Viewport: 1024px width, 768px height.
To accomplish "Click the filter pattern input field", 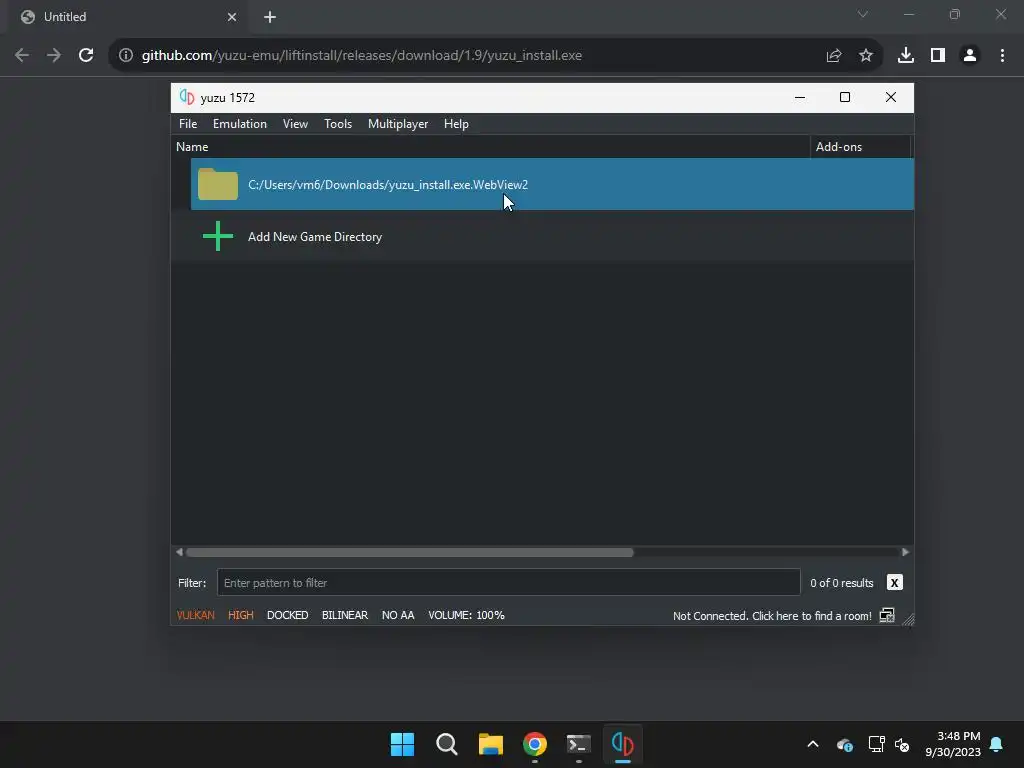I will [x=508, y=583].
